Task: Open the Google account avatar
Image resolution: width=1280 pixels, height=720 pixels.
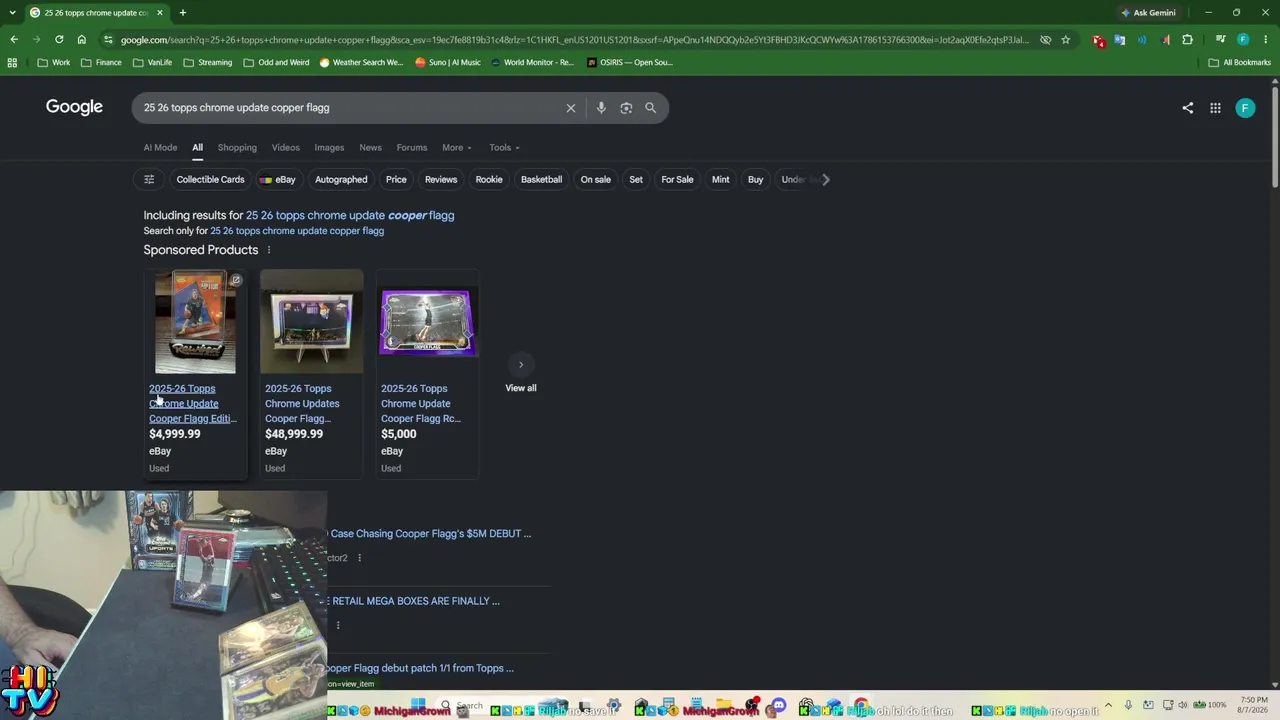Action: click(1245, 108)
